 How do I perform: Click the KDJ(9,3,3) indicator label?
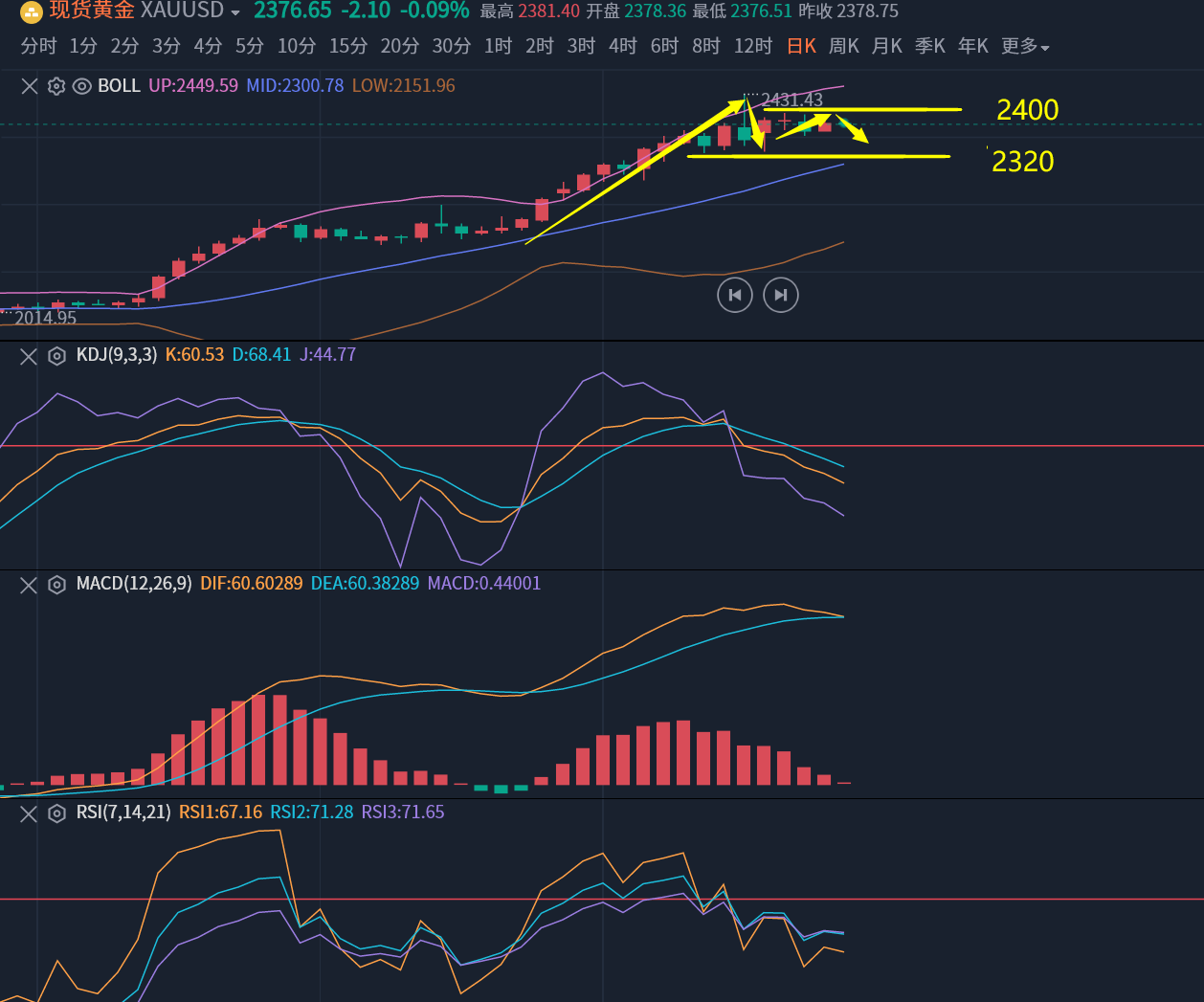117,355
